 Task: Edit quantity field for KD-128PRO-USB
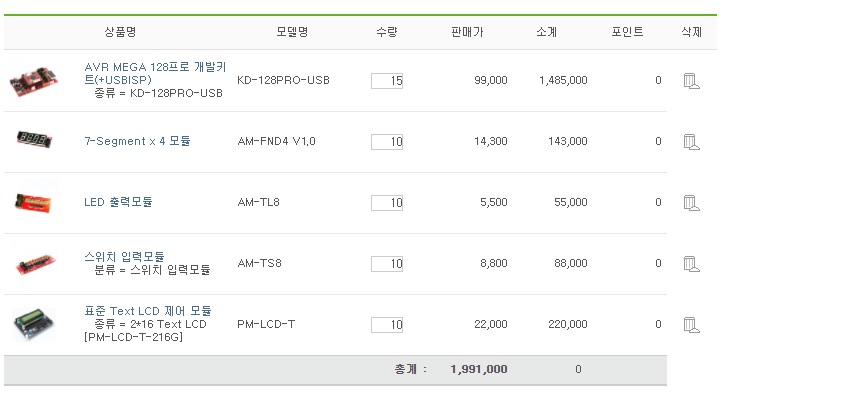pyautogui.click(x=387, y=81)
